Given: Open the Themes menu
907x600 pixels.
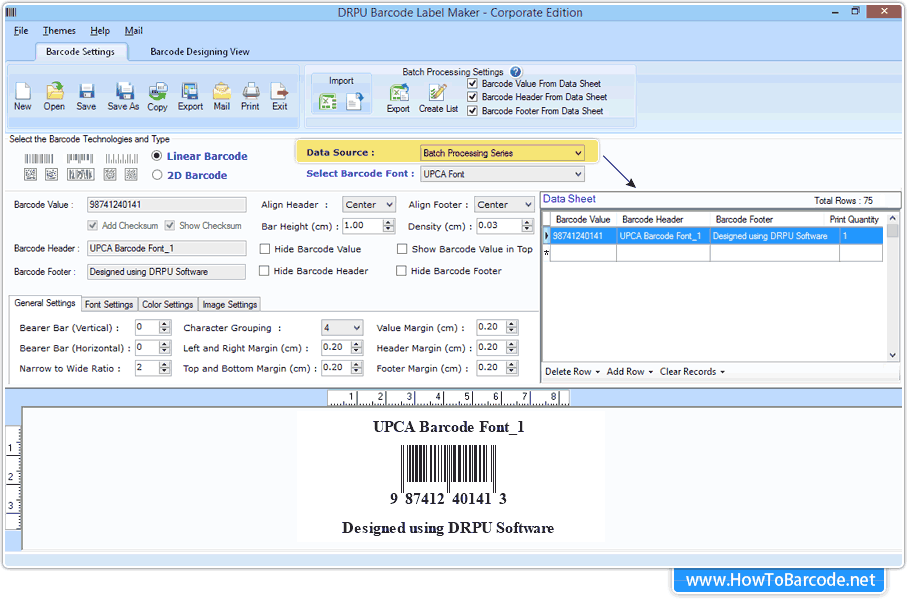Looking at the screenshot, I should coord(59,31).
